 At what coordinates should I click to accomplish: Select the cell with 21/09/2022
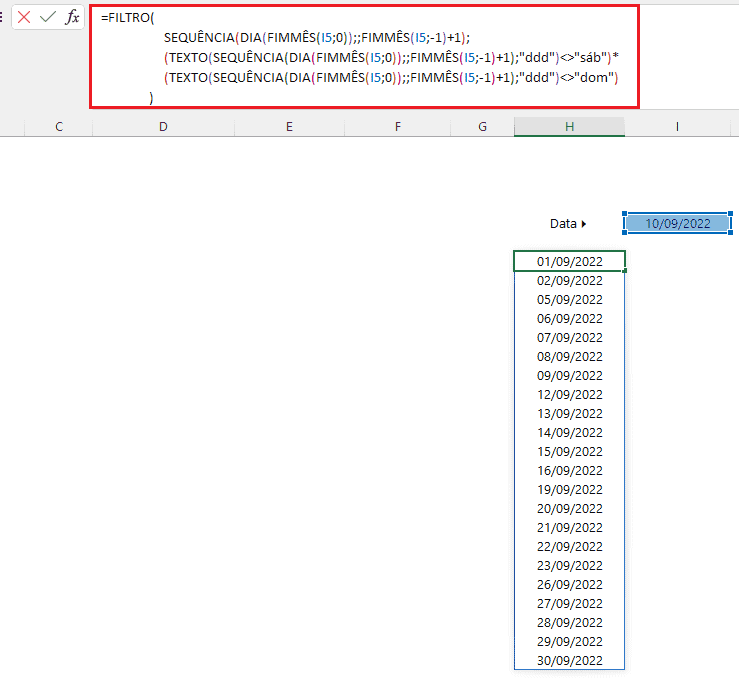[x=569, y=528]
